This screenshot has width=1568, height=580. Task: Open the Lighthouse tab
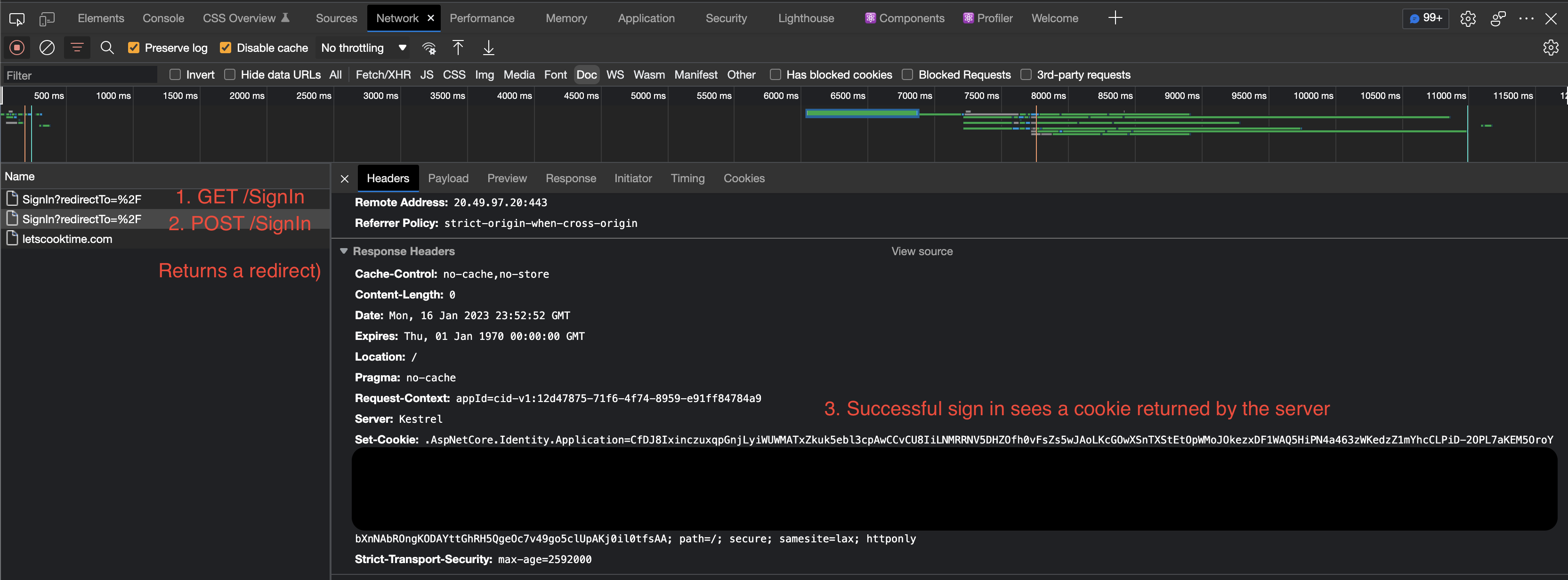pos(806,18)
